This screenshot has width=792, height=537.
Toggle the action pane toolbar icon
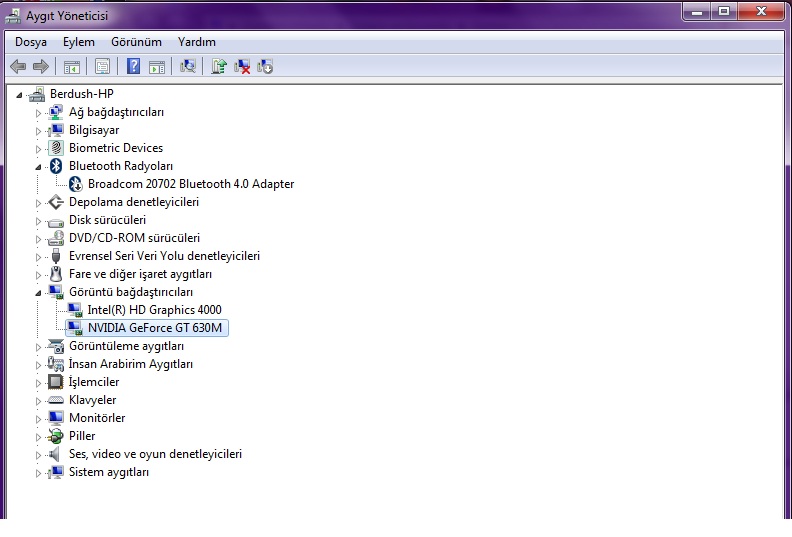tap(157, 66)
